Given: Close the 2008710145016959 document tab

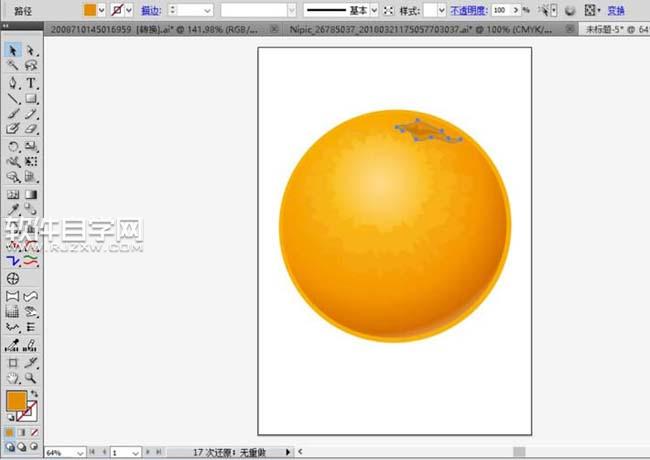Looking at the screenshot, I should point(274,29).
